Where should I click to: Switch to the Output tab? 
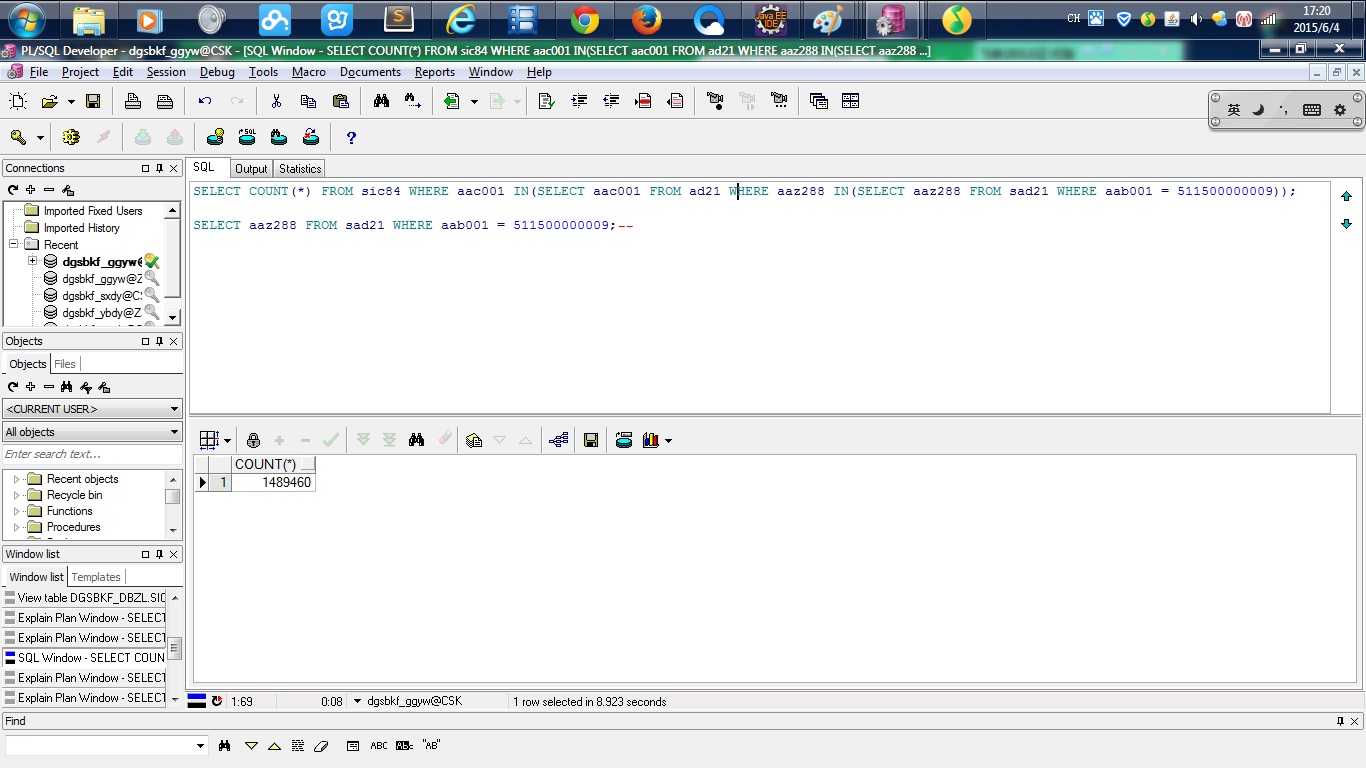point(251,169)
